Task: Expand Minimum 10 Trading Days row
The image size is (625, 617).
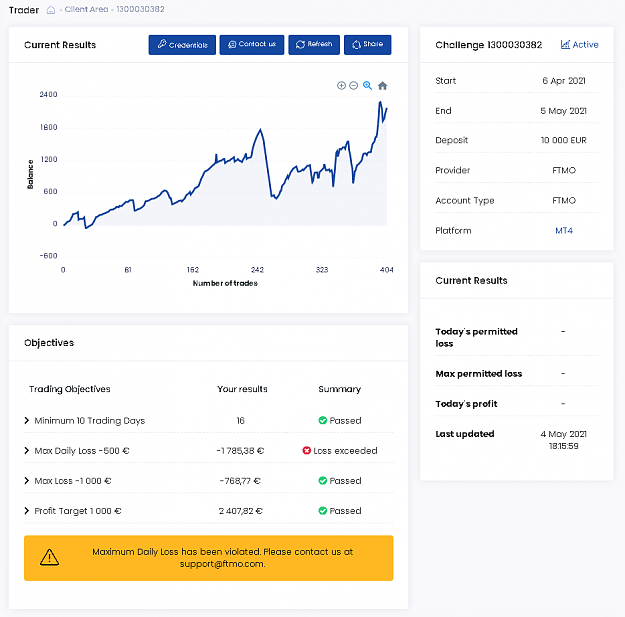Action: (27, 421)
